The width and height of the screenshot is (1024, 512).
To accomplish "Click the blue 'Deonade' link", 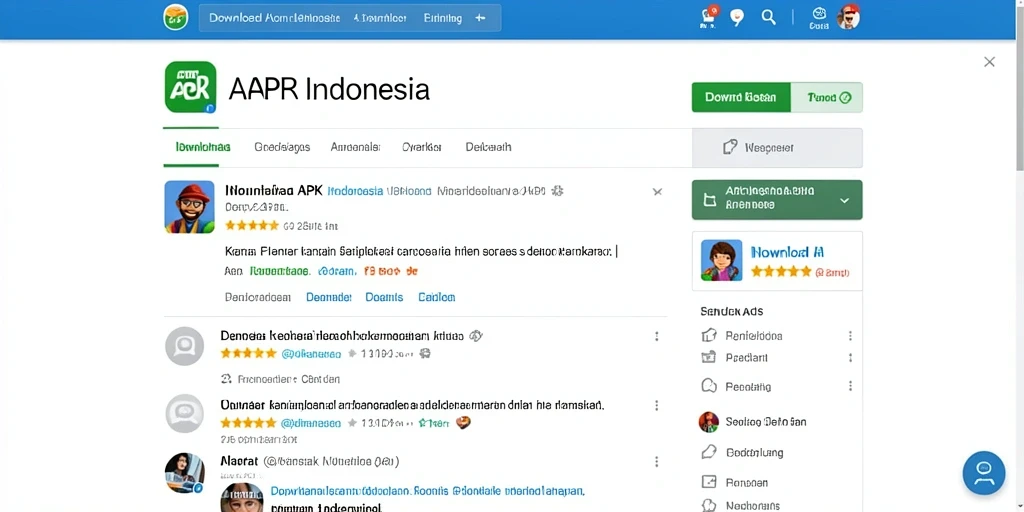I will pos(328,297).
